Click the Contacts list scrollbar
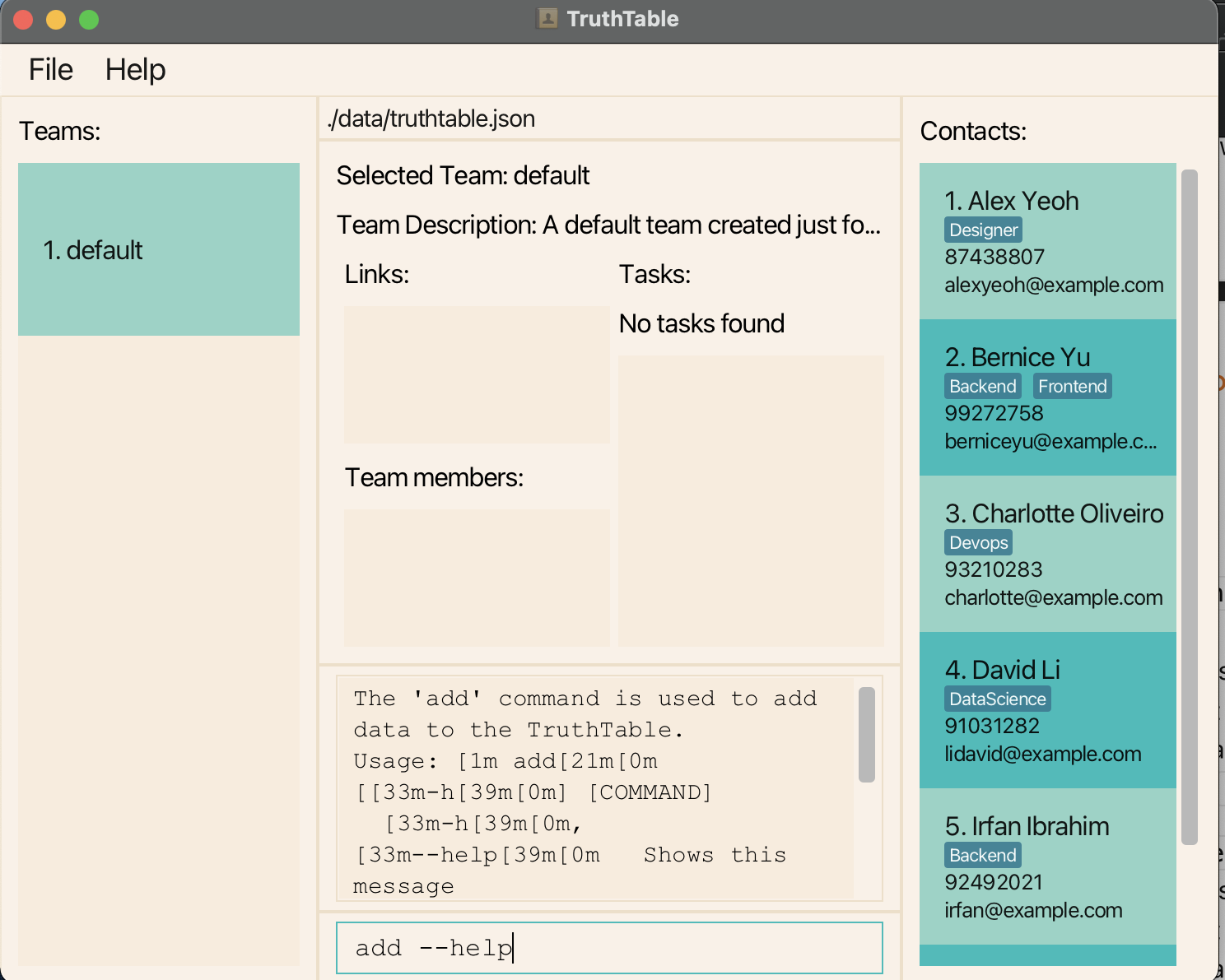The height and width of the screenshot is (980, 1225). (x=1189, y=507)
